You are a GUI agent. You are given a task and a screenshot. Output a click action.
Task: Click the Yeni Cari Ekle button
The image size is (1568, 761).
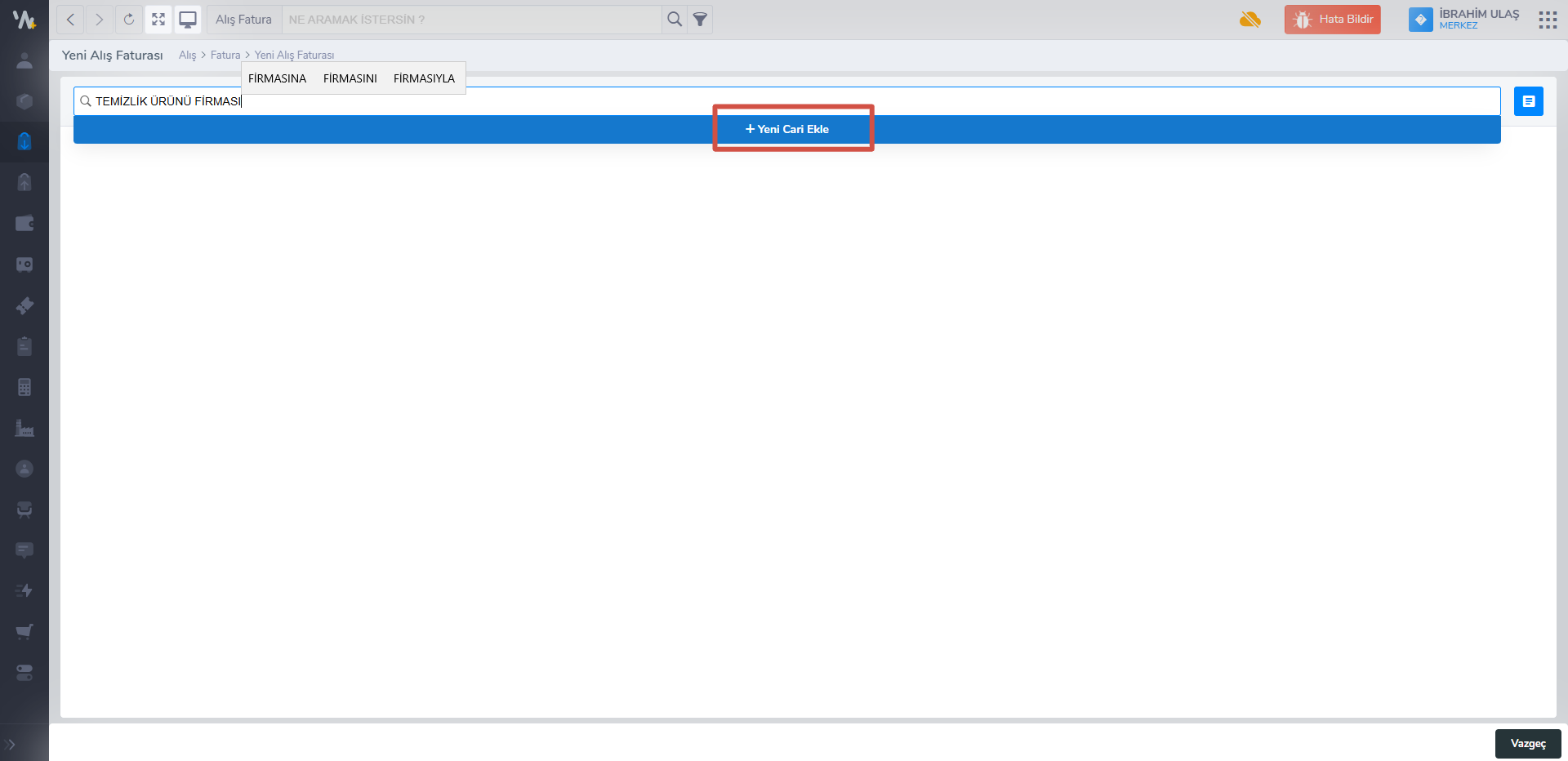[787, 129]
